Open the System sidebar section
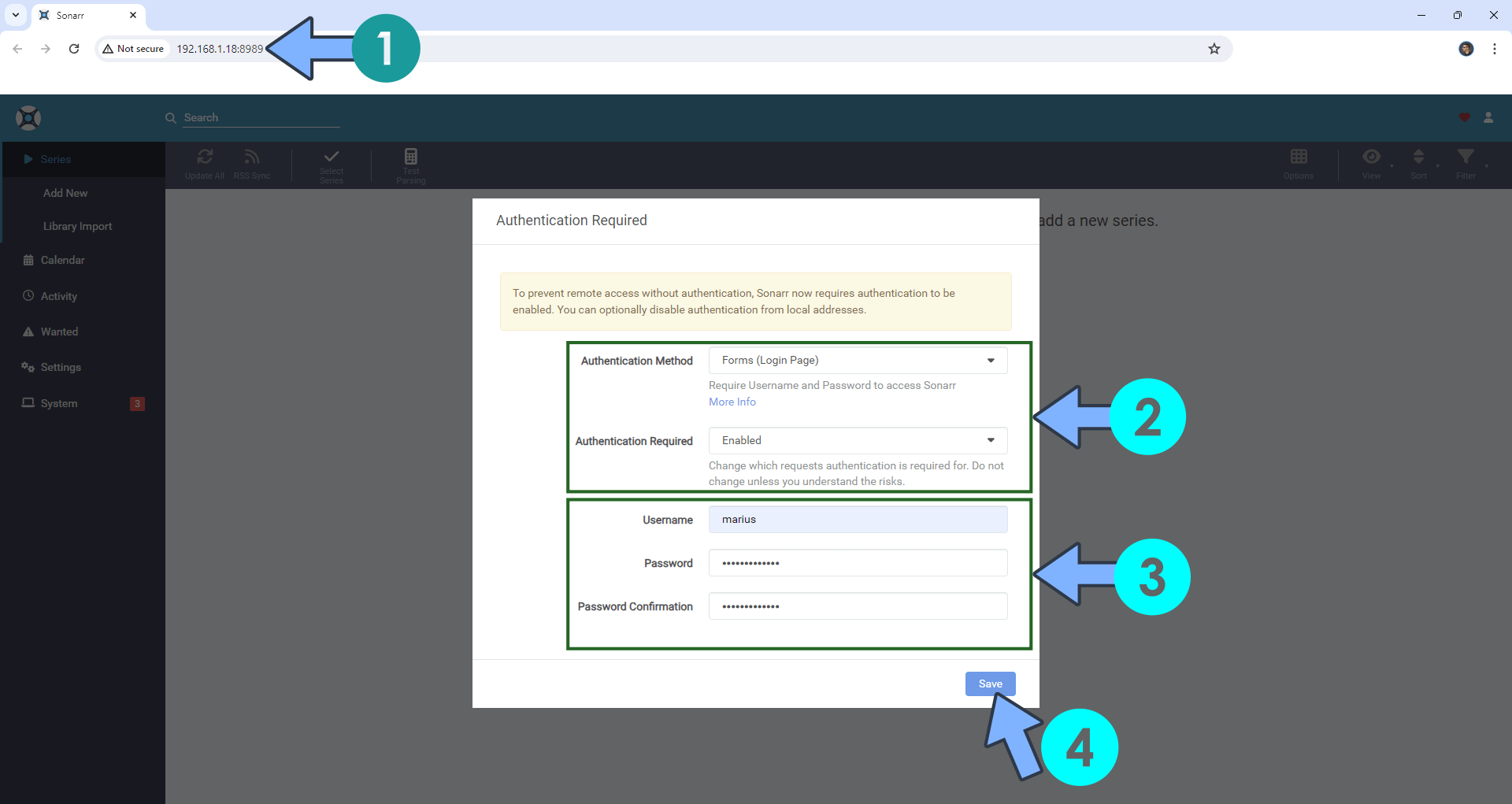The height and width of the screenshot is (804, 1512). point(59,403)
